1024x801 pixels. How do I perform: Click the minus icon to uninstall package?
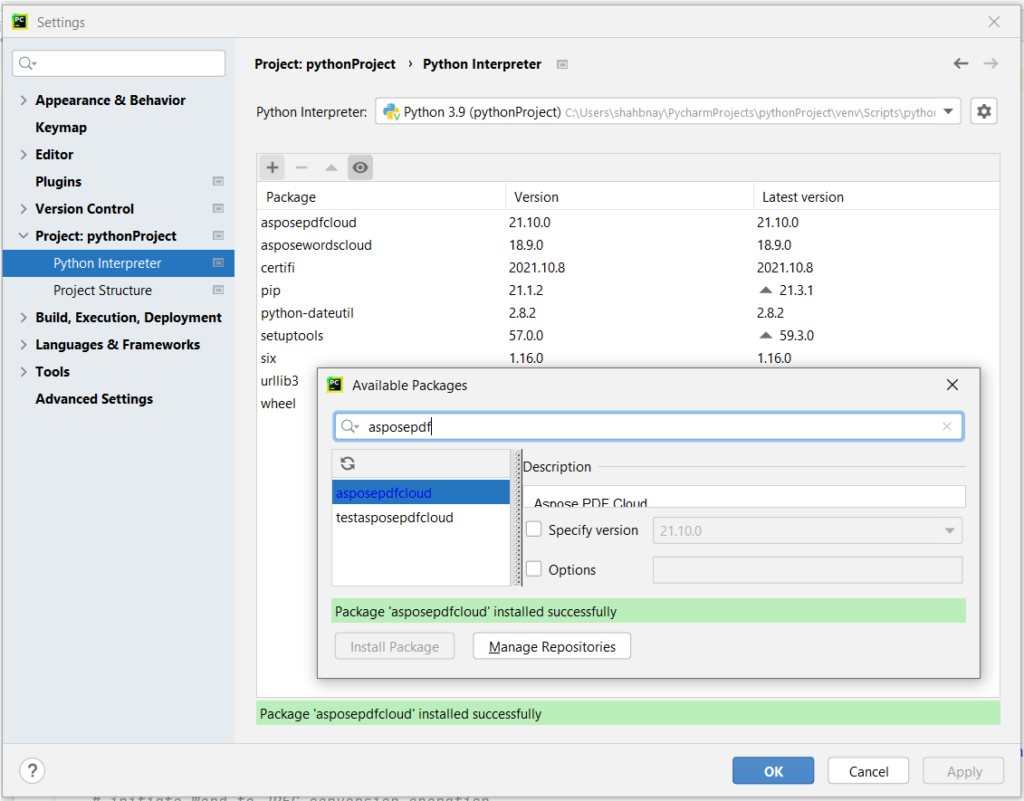tap(301, 168)
